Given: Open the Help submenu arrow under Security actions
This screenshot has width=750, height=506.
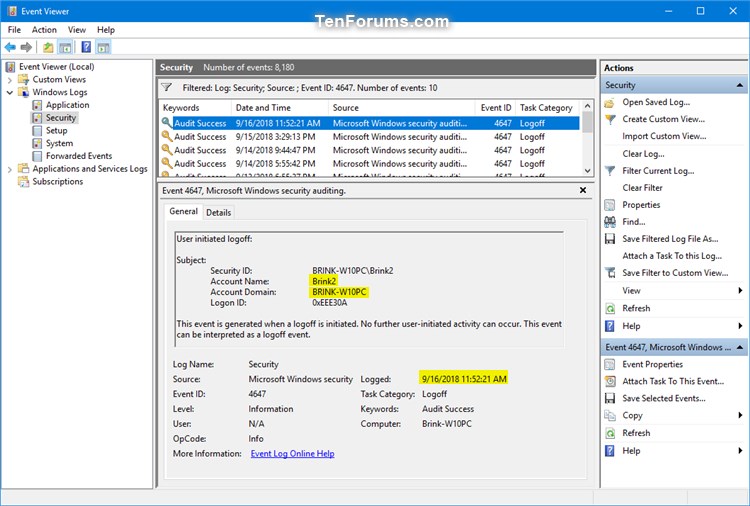Looking at the screenshot, I should click(x=740, y=326).
